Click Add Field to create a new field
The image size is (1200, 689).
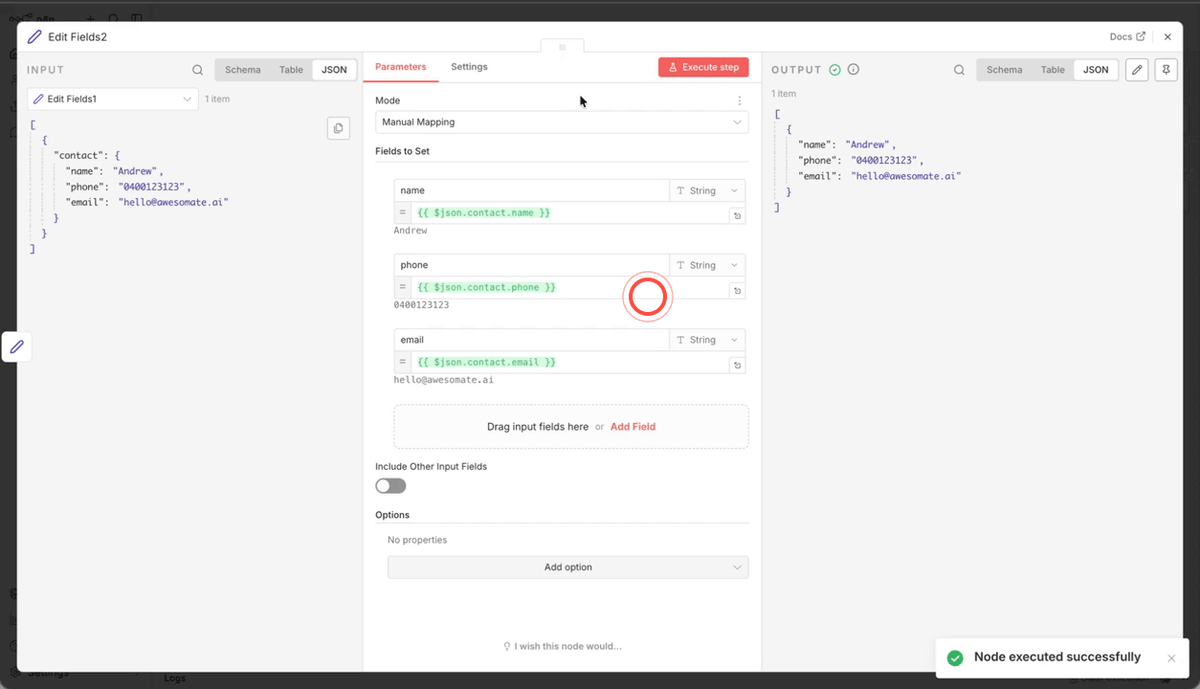632,426
